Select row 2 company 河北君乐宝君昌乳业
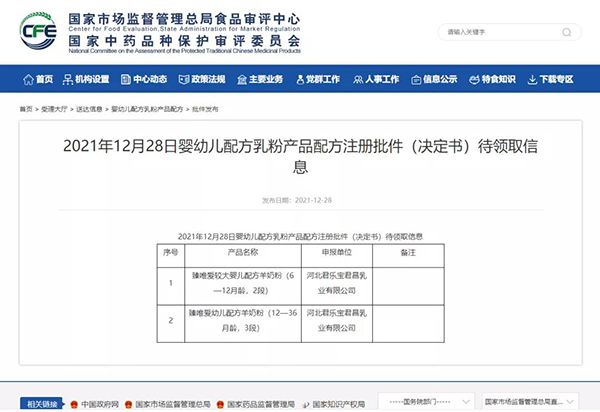The image size is (600, 412). pos(337,320)
